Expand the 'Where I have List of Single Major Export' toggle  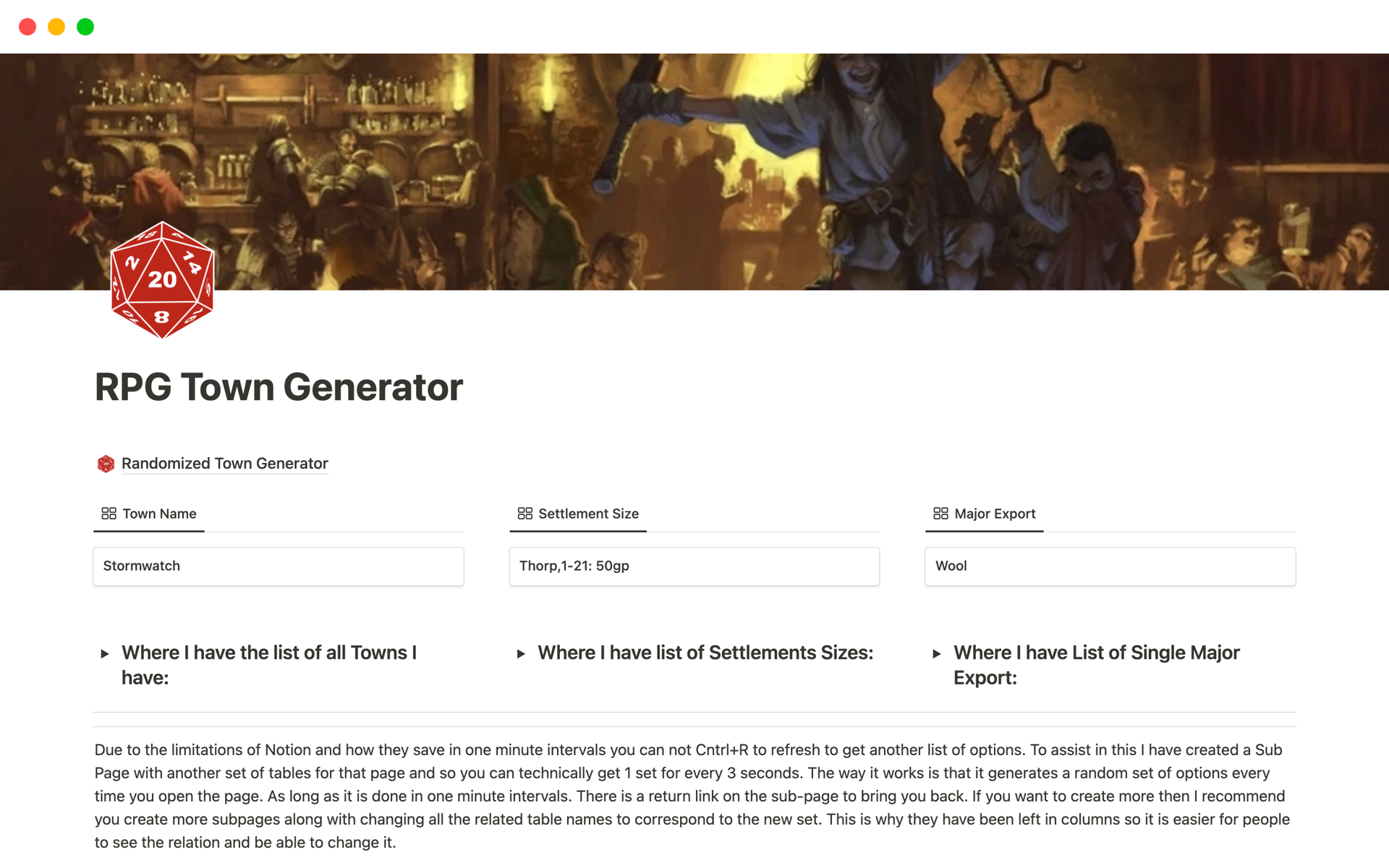coord(938,653)
